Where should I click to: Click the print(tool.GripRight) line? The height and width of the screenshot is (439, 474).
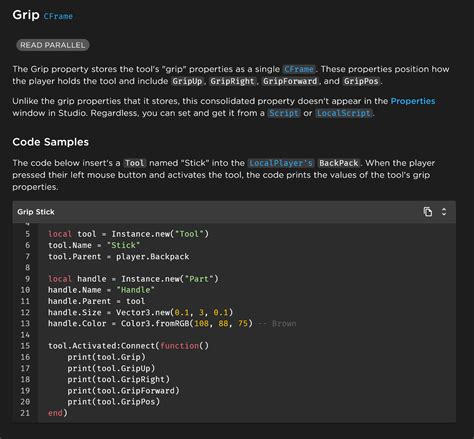pos(119,379)
